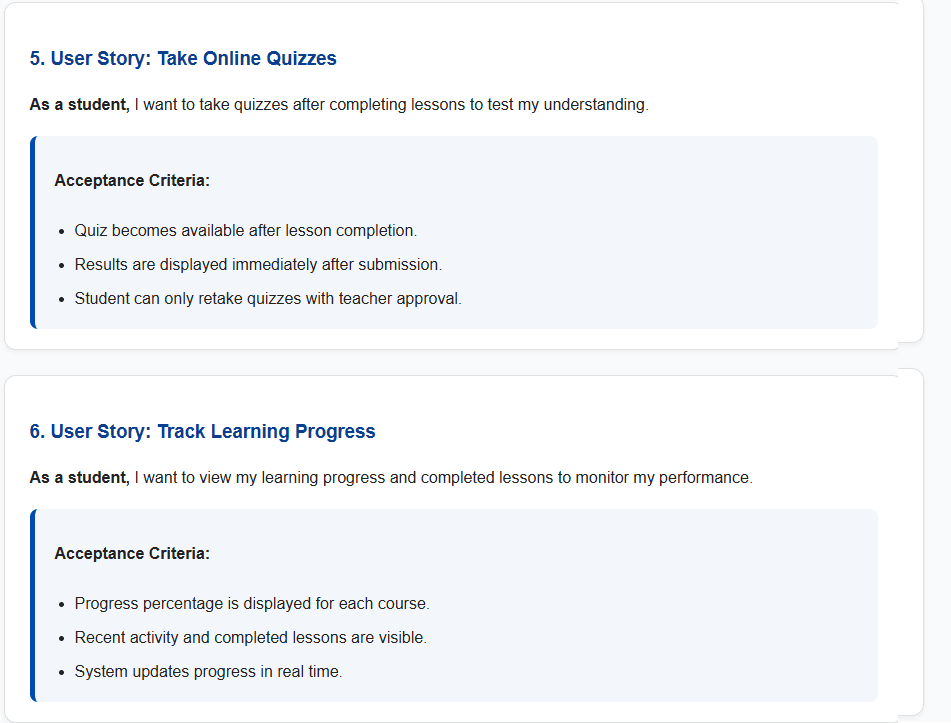Click "Acceptance Criteria:" label under Take Online Quizzes
This screenshot has height=723, width=951.
click(x=132, y=181)
